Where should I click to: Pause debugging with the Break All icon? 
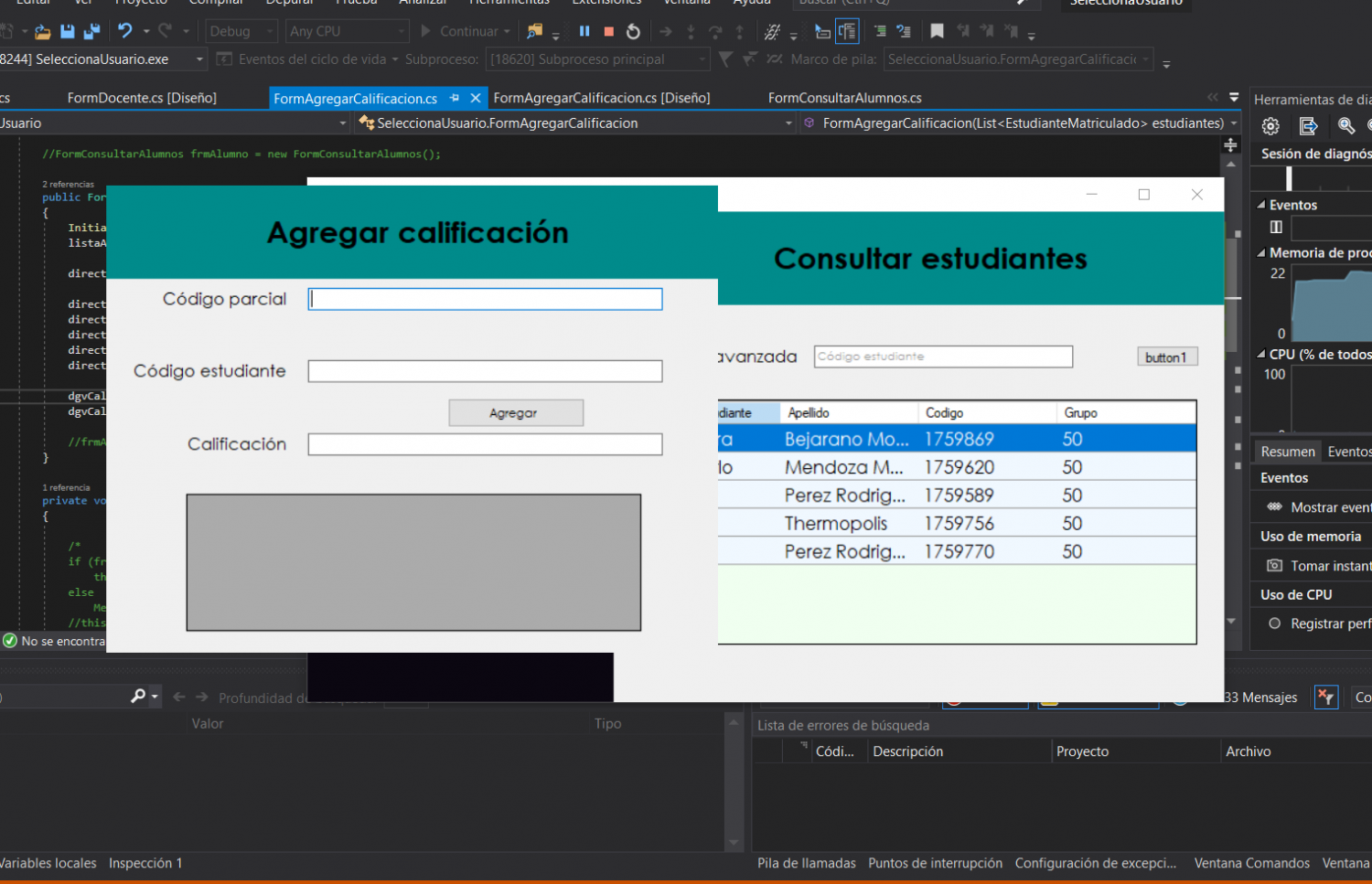[584, 31]
